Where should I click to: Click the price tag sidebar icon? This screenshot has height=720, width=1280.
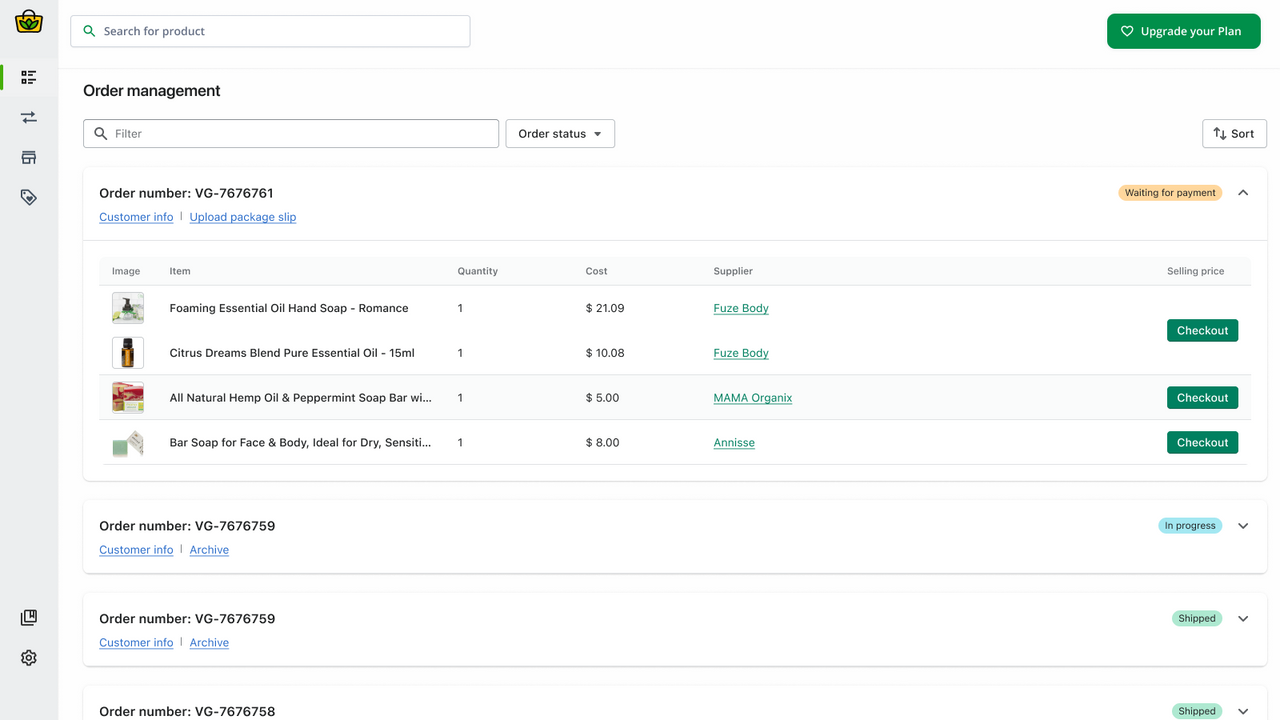pyautogui.click(x=29, y=198)
